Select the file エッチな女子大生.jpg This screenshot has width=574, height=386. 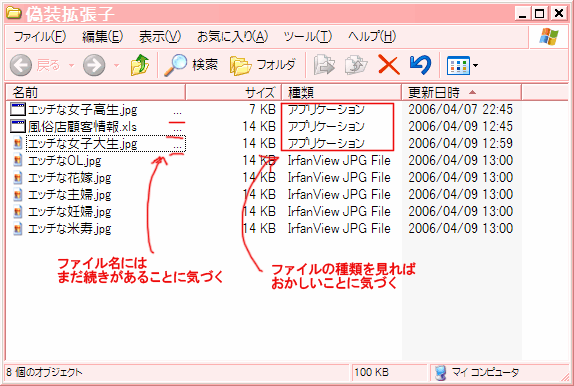(82, 144)
